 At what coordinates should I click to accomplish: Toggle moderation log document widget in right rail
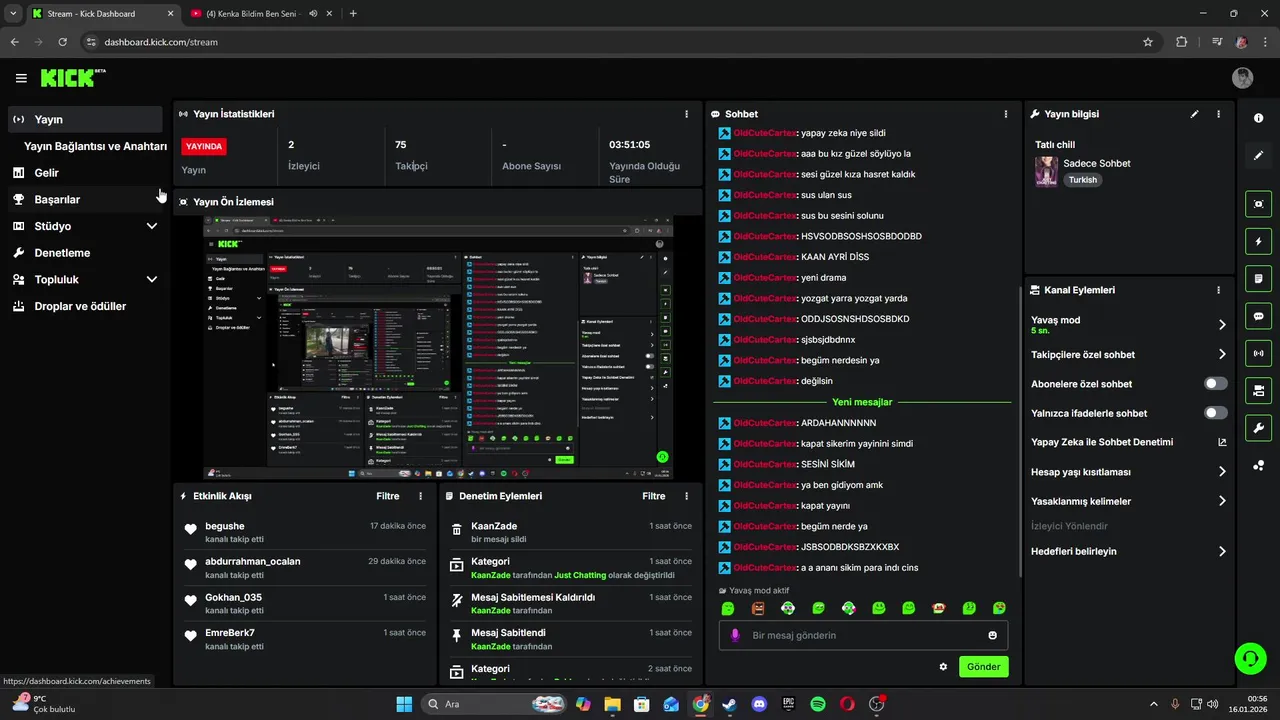(1258, 278)
